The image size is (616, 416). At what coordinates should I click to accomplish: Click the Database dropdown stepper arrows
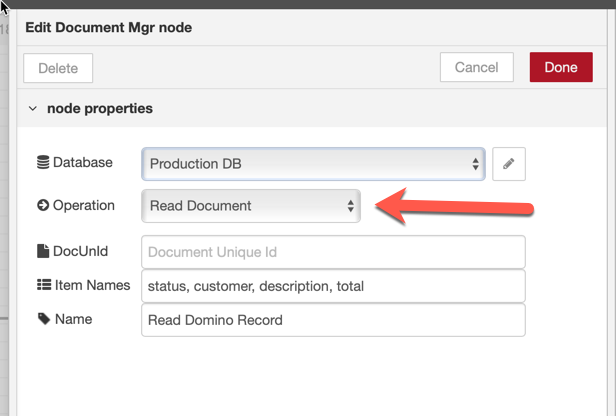[x=475, y=164]
